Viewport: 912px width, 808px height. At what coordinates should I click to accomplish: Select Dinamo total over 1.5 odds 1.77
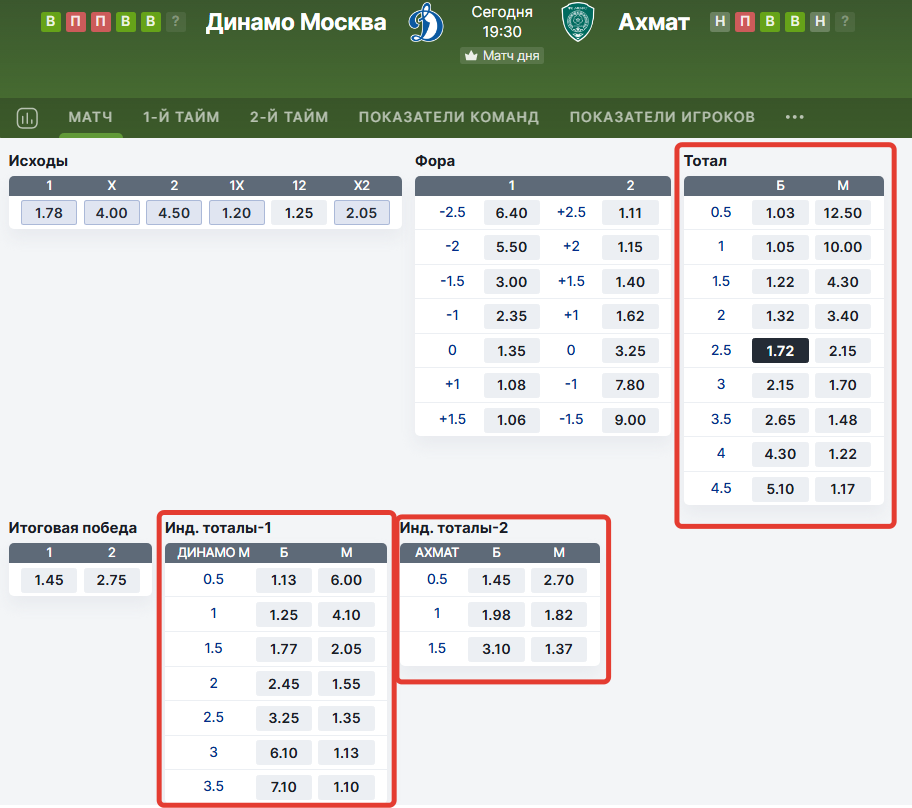coord(284,649)
